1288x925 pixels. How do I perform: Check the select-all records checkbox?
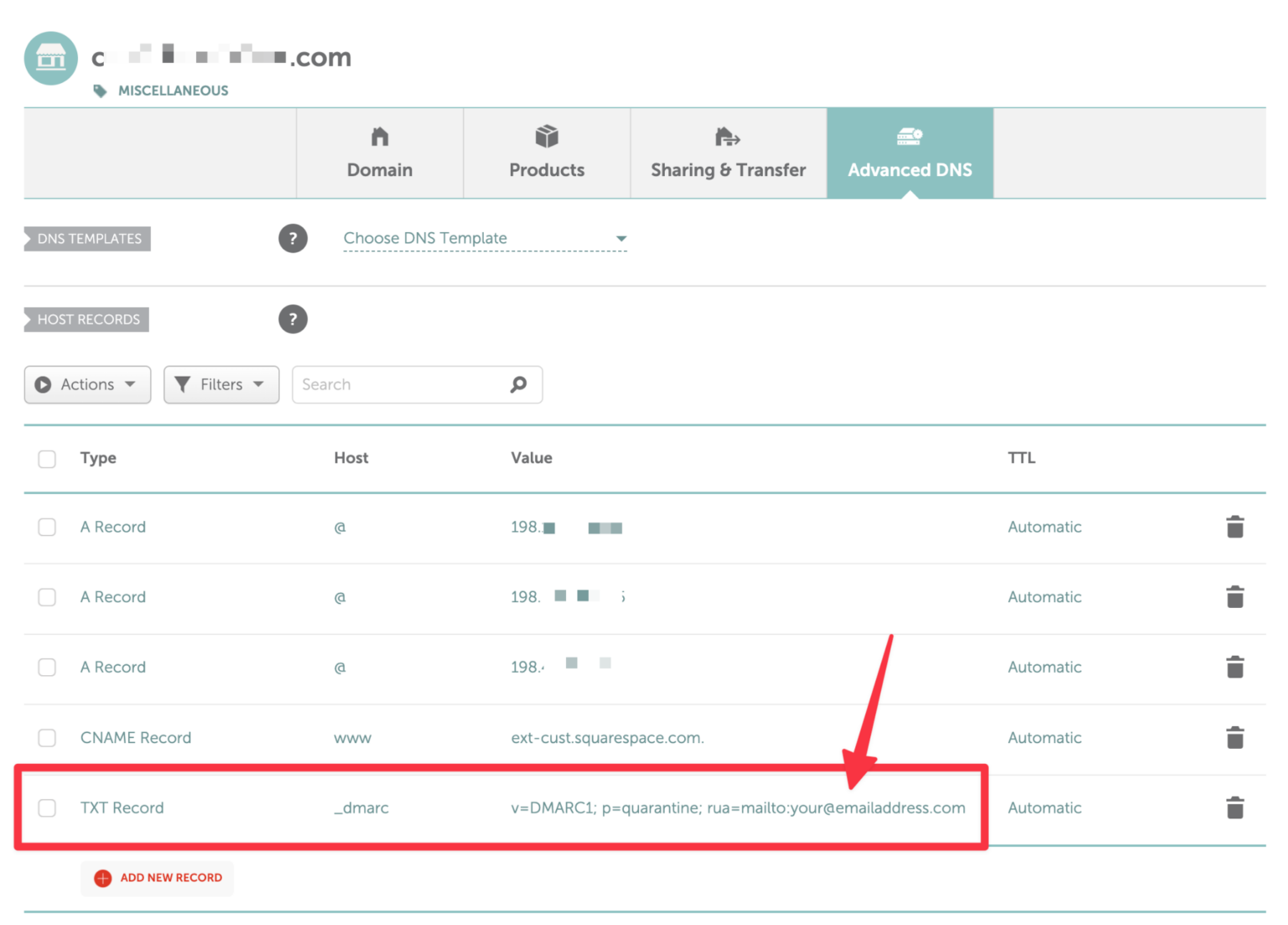coord(47,459)
